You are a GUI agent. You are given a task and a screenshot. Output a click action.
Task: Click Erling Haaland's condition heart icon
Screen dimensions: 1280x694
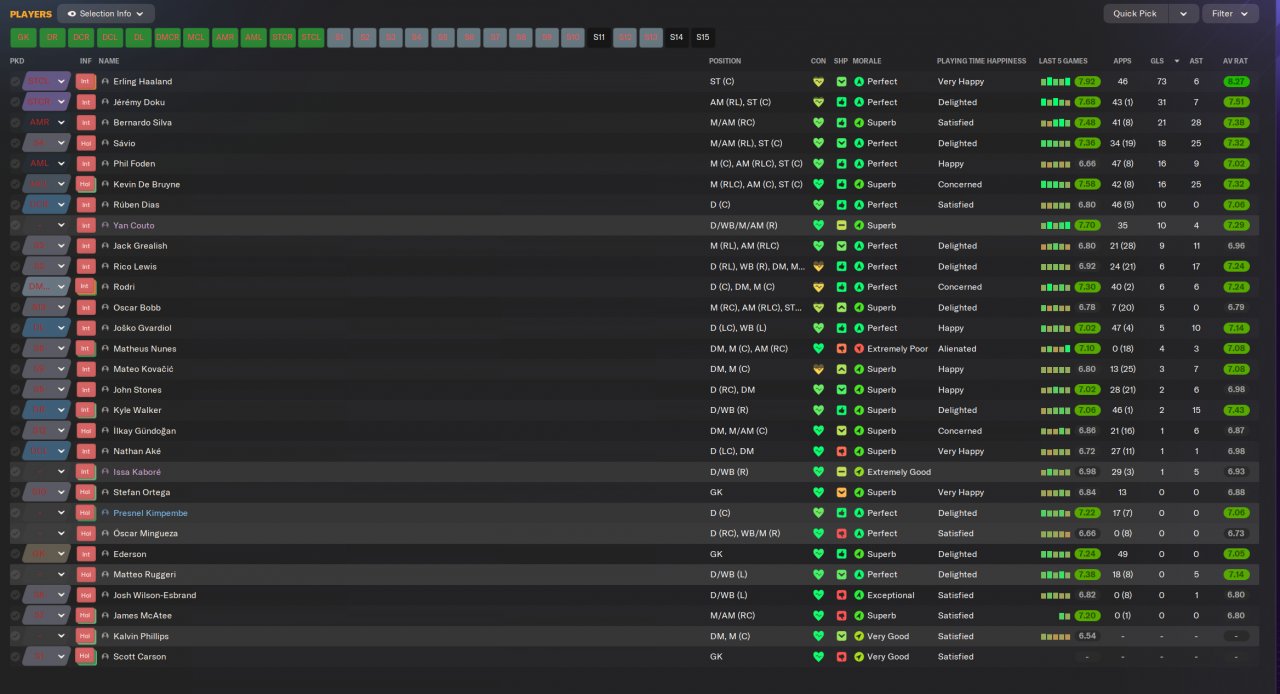[818, 82]
